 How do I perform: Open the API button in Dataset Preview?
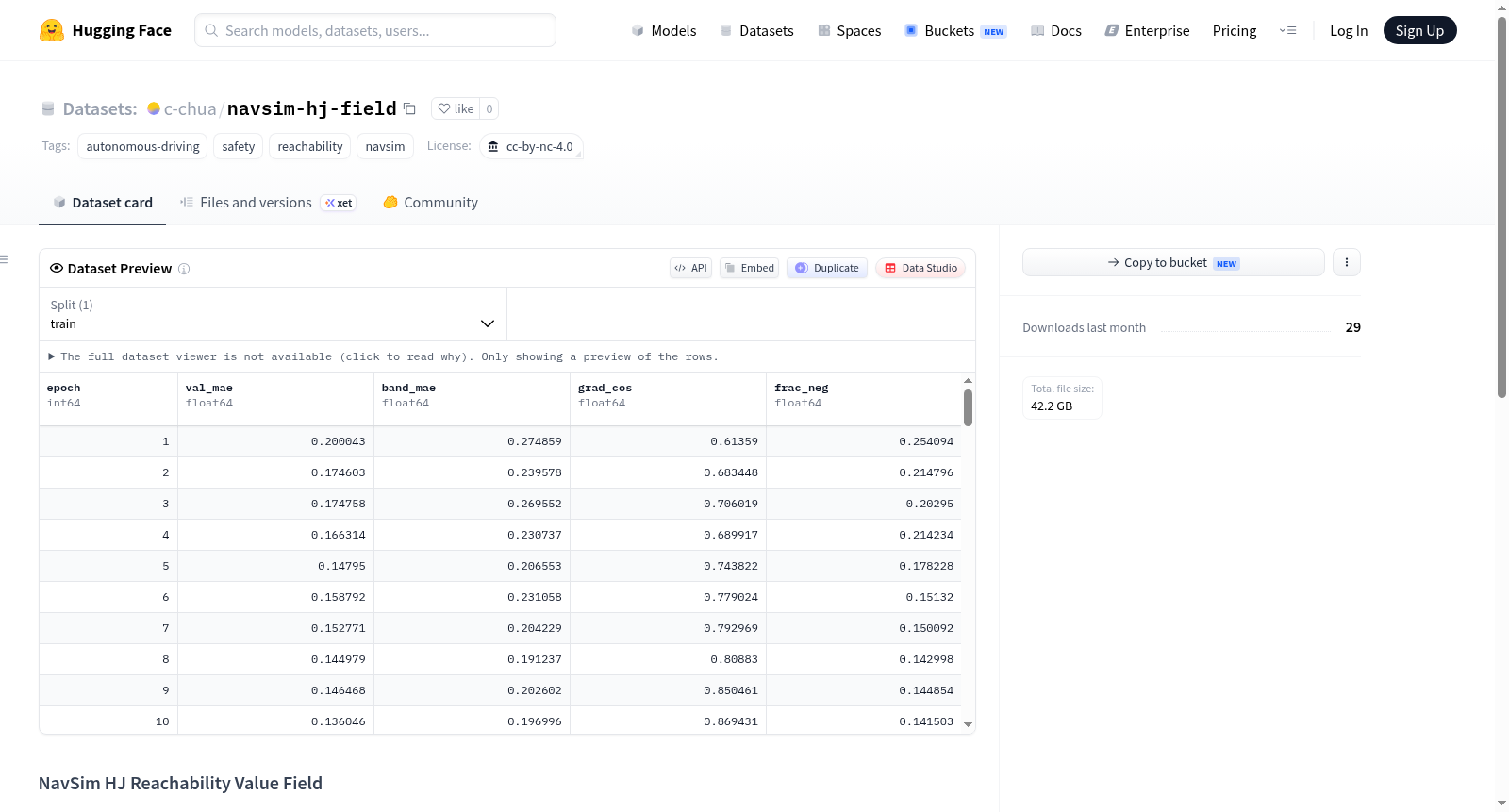point(690,268)
